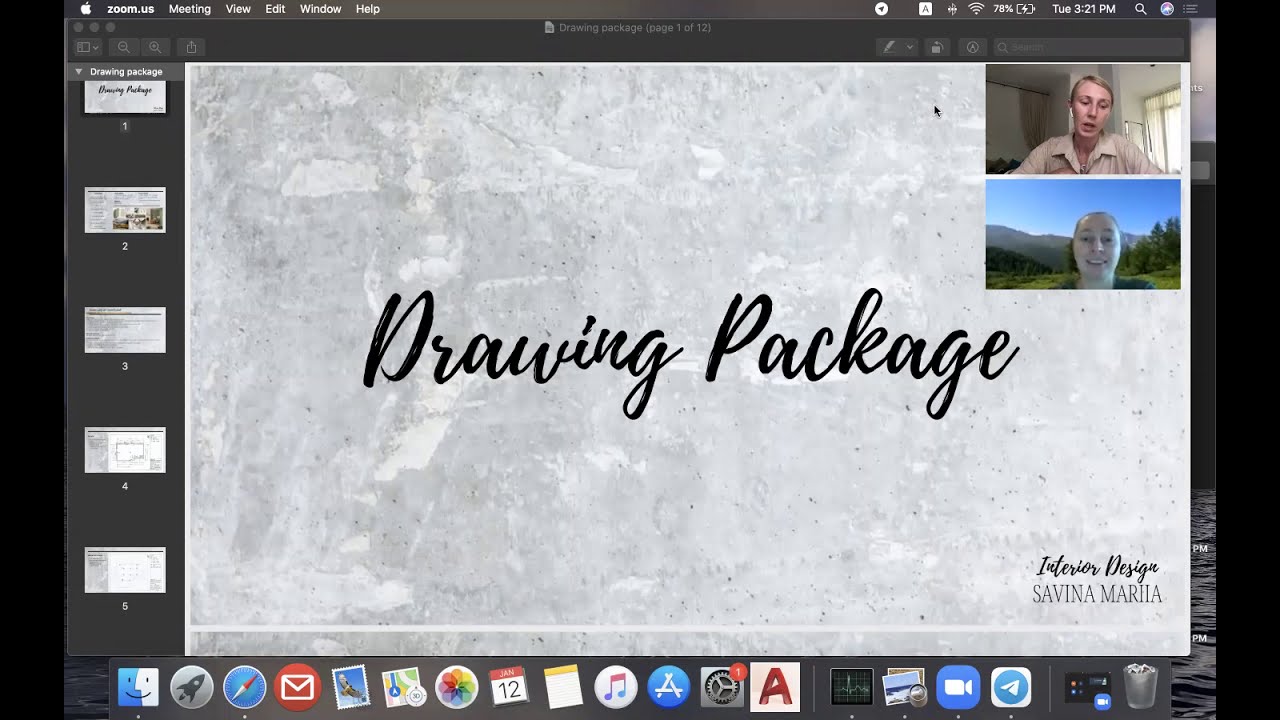Open the highlight color dropdown arrow
Screen dimensions: 1280x720
click(909, 47)
